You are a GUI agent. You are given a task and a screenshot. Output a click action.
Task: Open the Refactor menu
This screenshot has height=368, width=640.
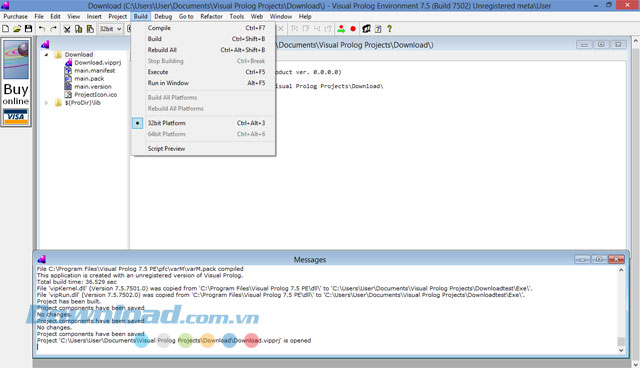(211, 16)
